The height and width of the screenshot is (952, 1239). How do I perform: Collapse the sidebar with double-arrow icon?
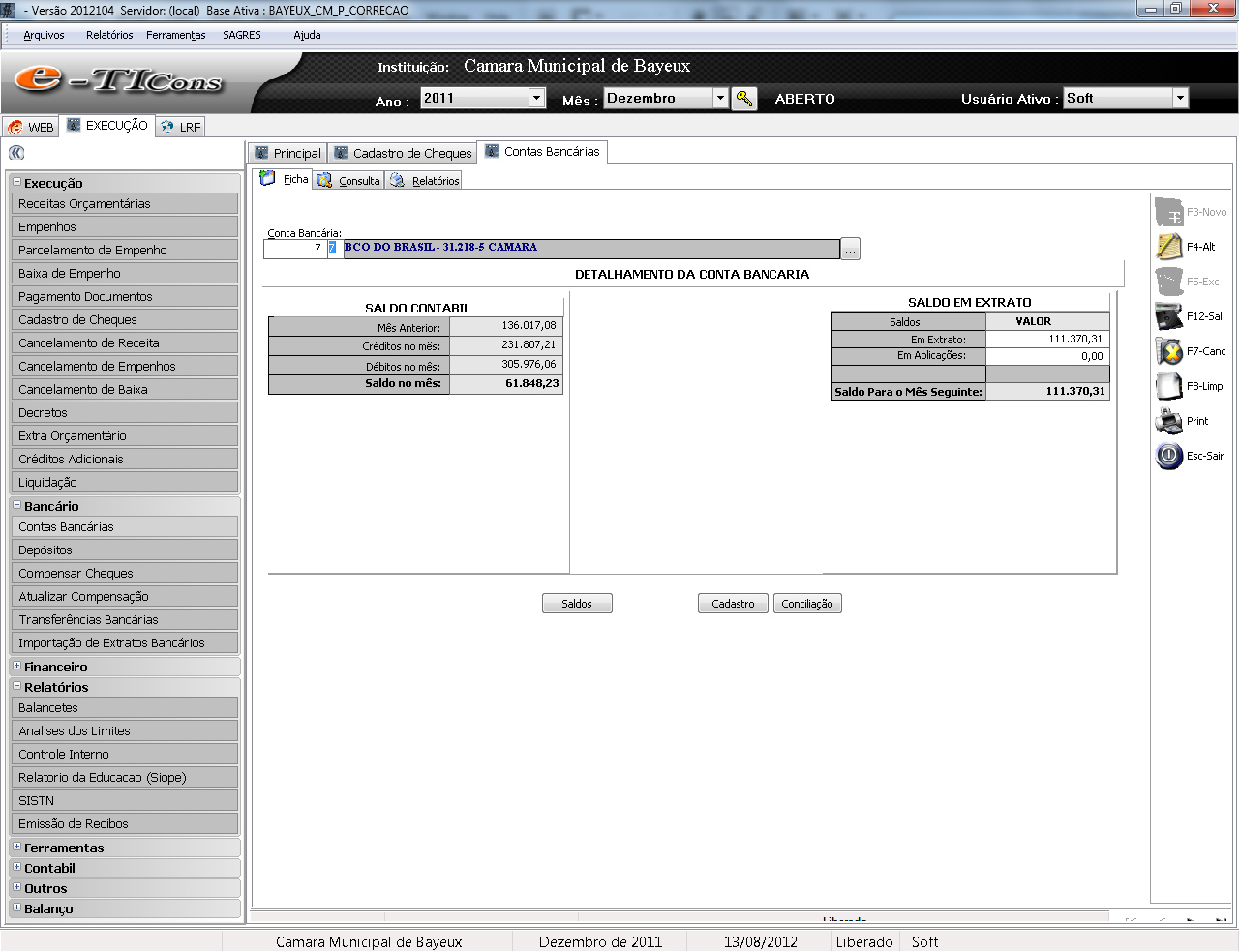tap(16, 153)
